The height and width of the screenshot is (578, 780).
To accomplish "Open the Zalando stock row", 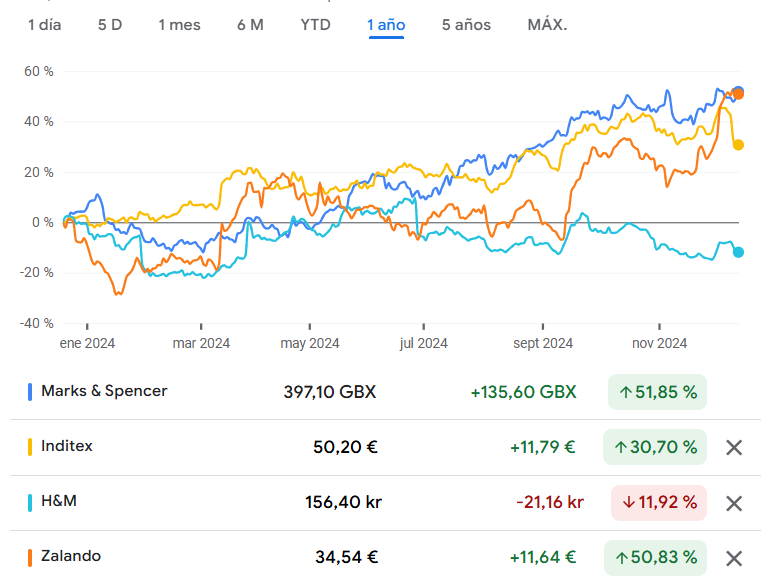I will click(71, 556).
